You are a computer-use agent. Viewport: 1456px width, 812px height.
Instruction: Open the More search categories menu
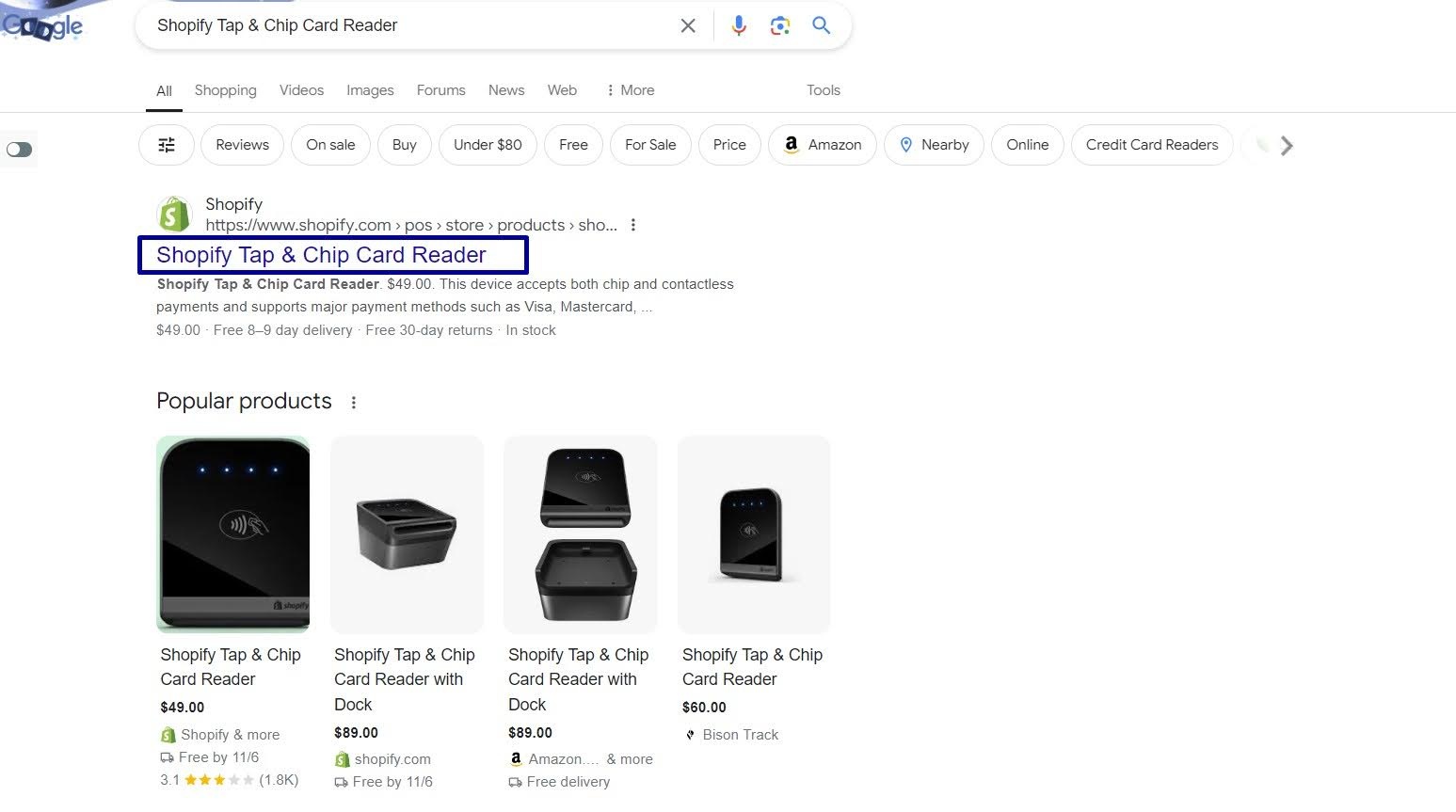[x=629, y=90]
